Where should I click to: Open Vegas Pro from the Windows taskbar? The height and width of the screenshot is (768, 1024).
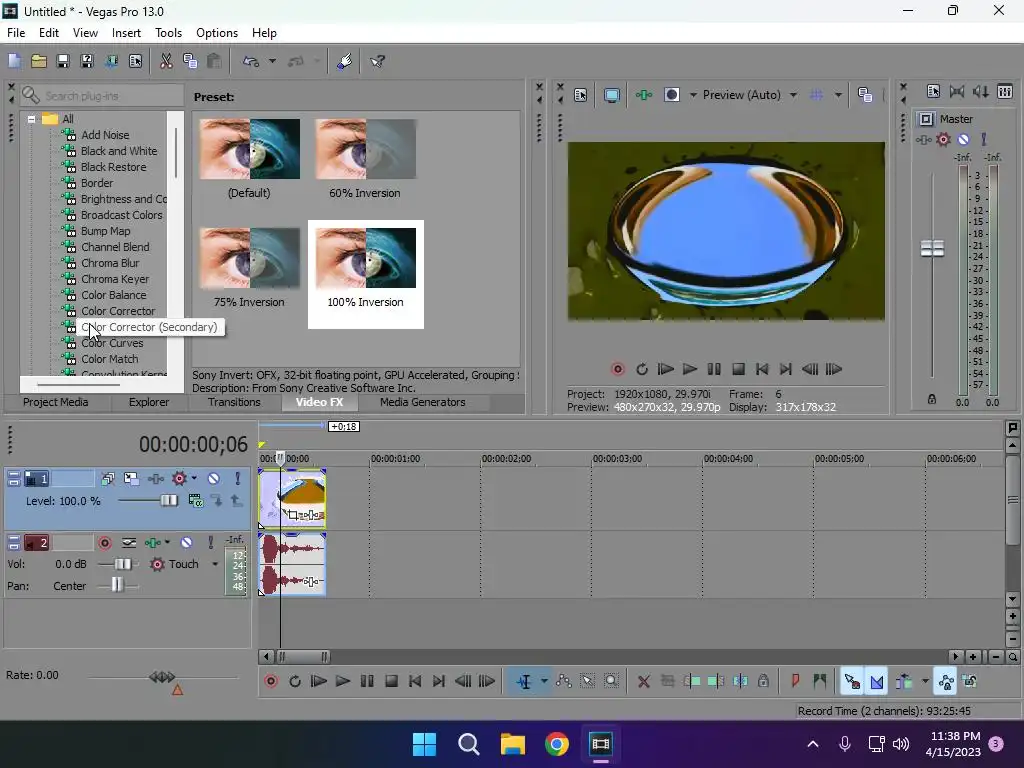600,744
